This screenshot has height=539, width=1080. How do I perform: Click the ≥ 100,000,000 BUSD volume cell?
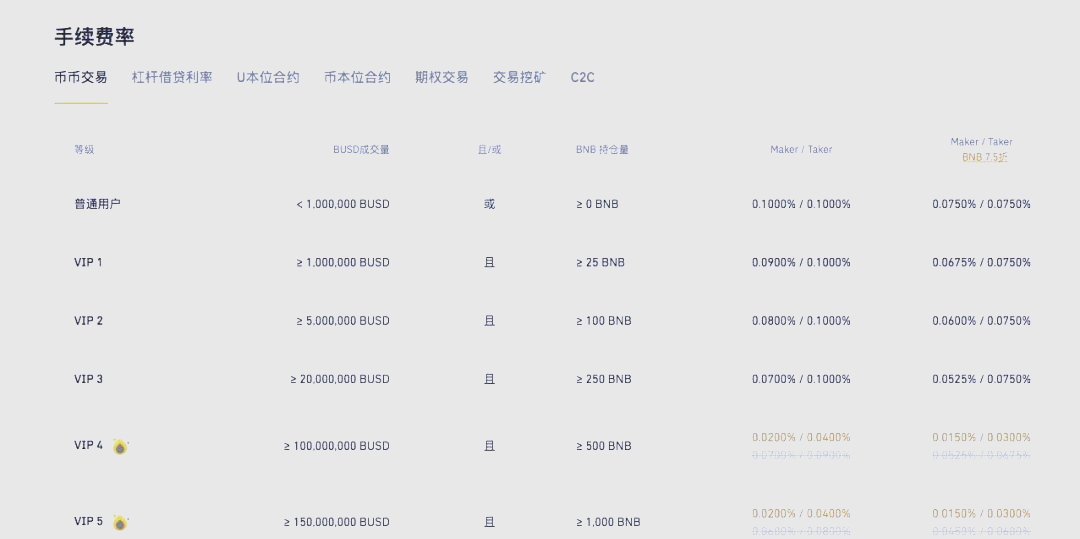337,446
